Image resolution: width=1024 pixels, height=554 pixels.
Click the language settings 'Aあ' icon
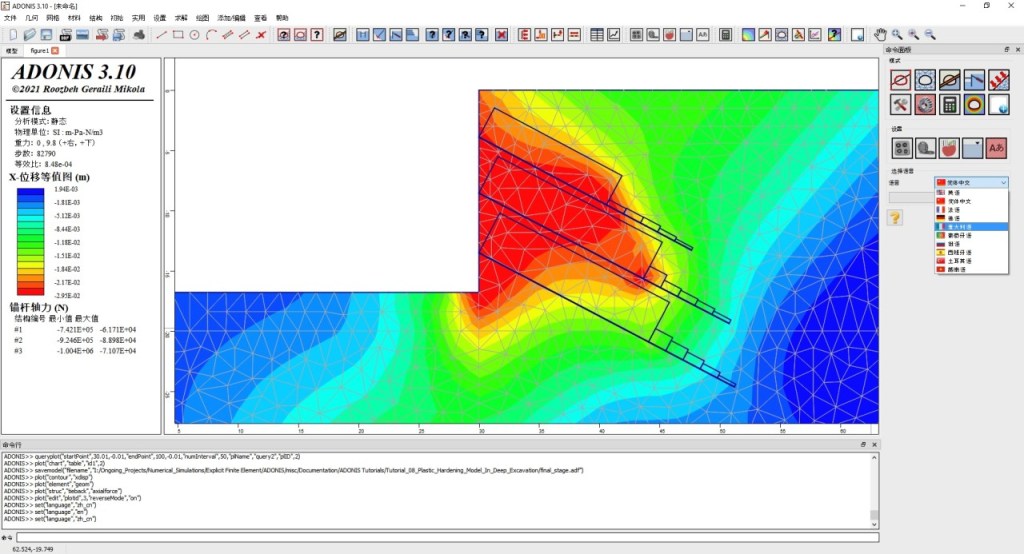(x=996, y=147)
